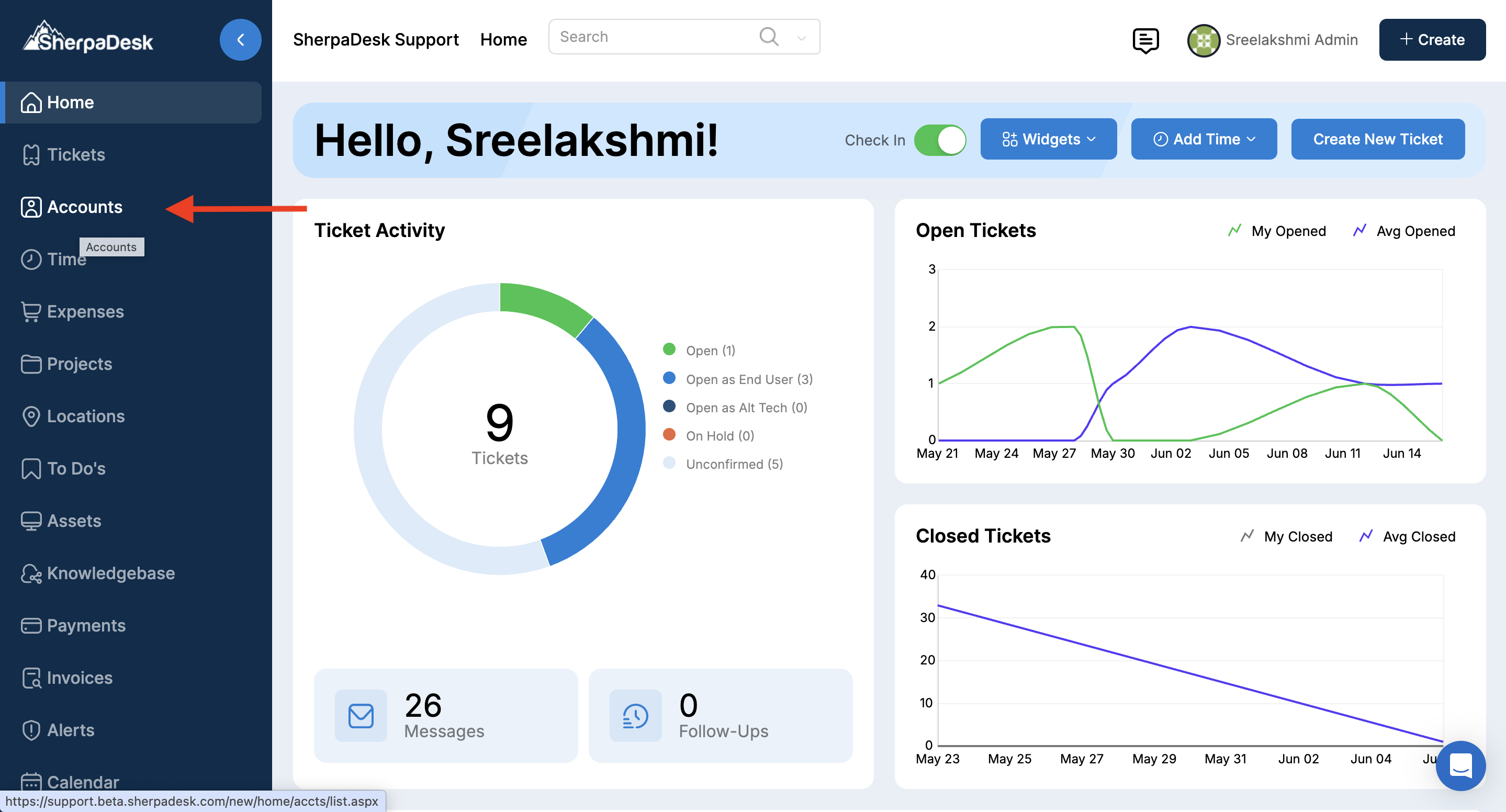Screen dimensions: 1506x812
Task: Open the live chat bubble widget
Action: click(x=1460, y=765)
